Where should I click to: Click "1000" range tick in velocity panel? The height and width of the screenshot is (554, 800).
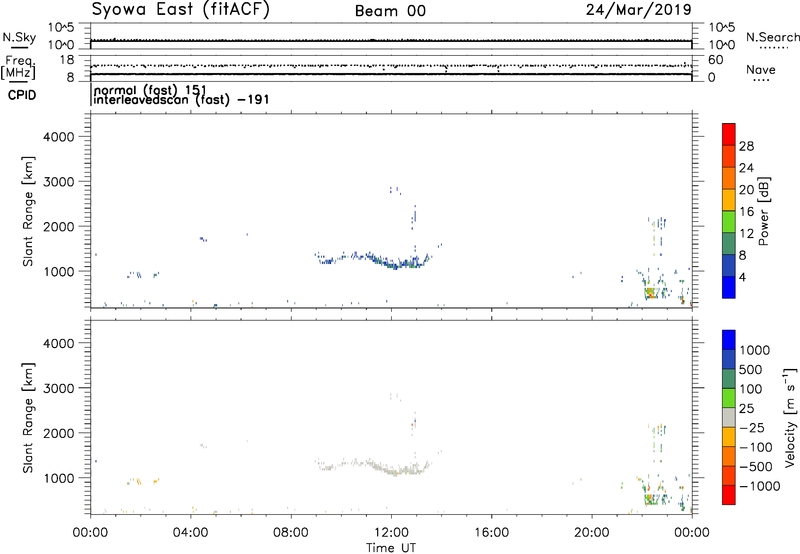tap(58, 478)
